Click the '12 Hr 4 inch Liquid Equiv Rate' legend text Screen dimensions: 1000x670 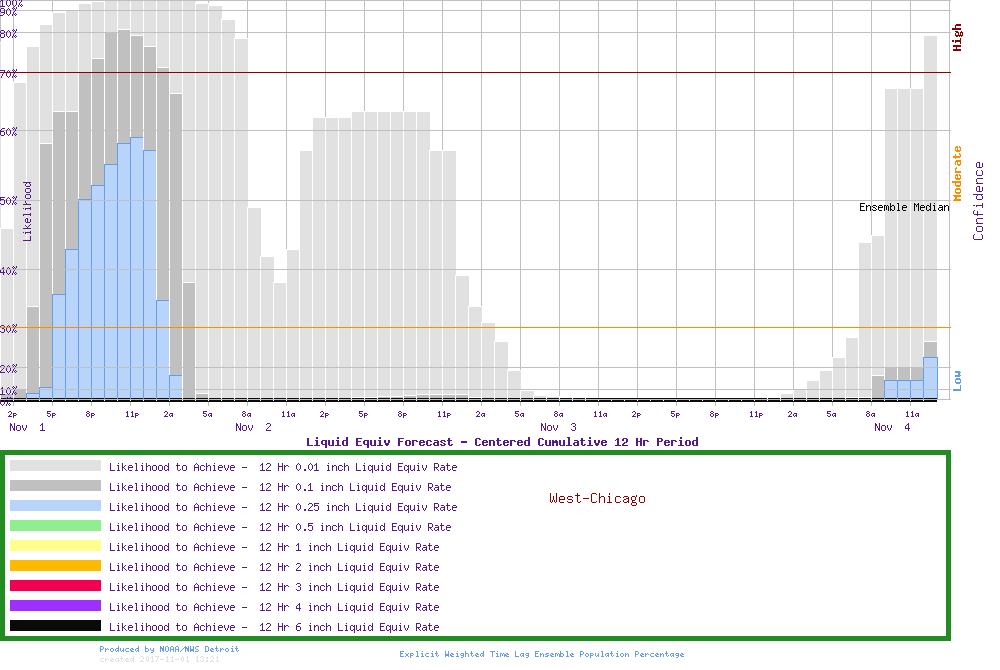pos(349,607)
